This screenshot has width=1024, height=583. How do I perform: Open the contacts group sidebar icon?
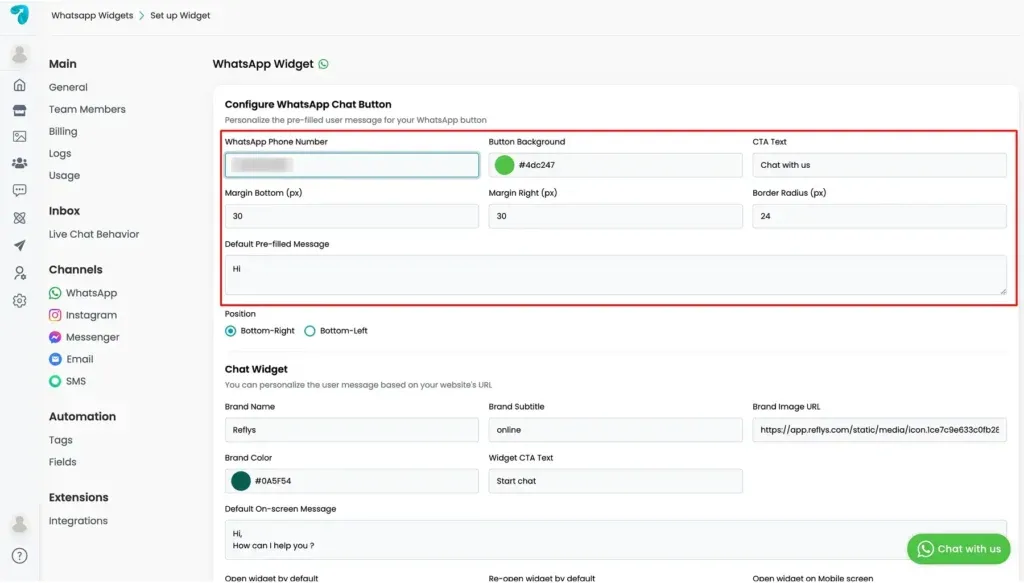coord(20,163)
